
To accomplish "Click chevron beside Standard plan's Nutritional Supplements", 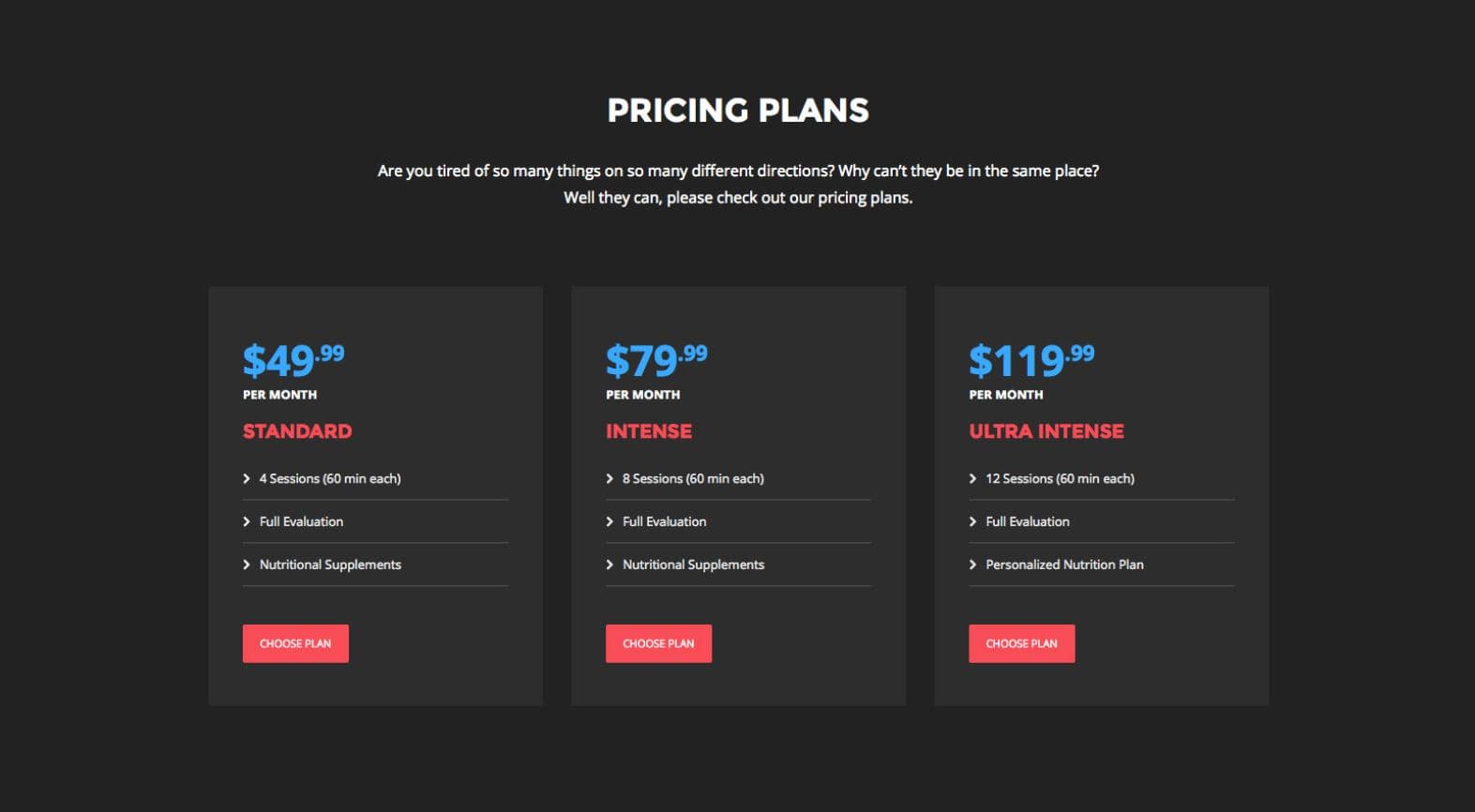I will pos(247,564).
